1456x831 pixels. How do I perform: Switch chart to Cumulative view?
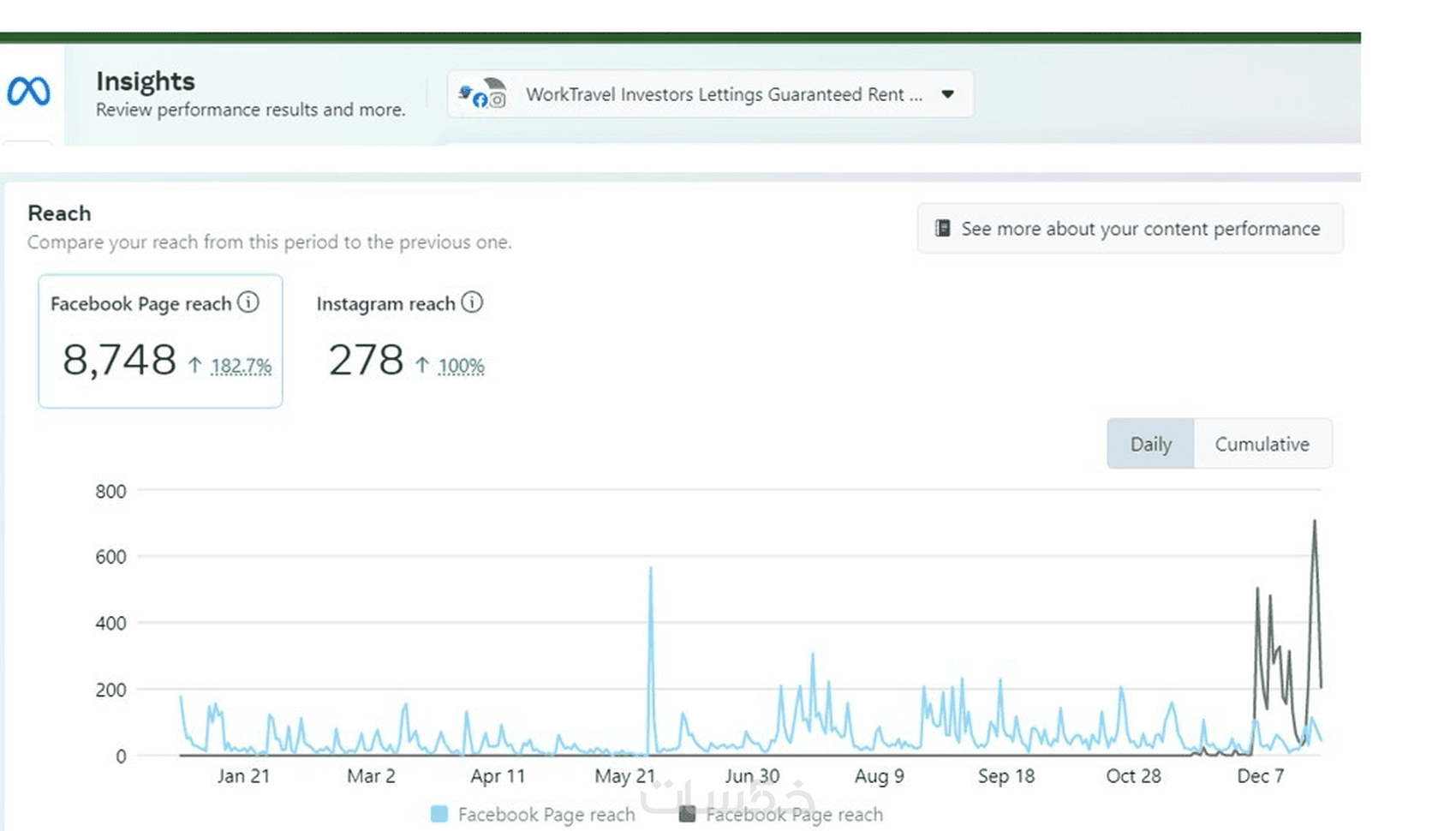tap(1262, 444)
